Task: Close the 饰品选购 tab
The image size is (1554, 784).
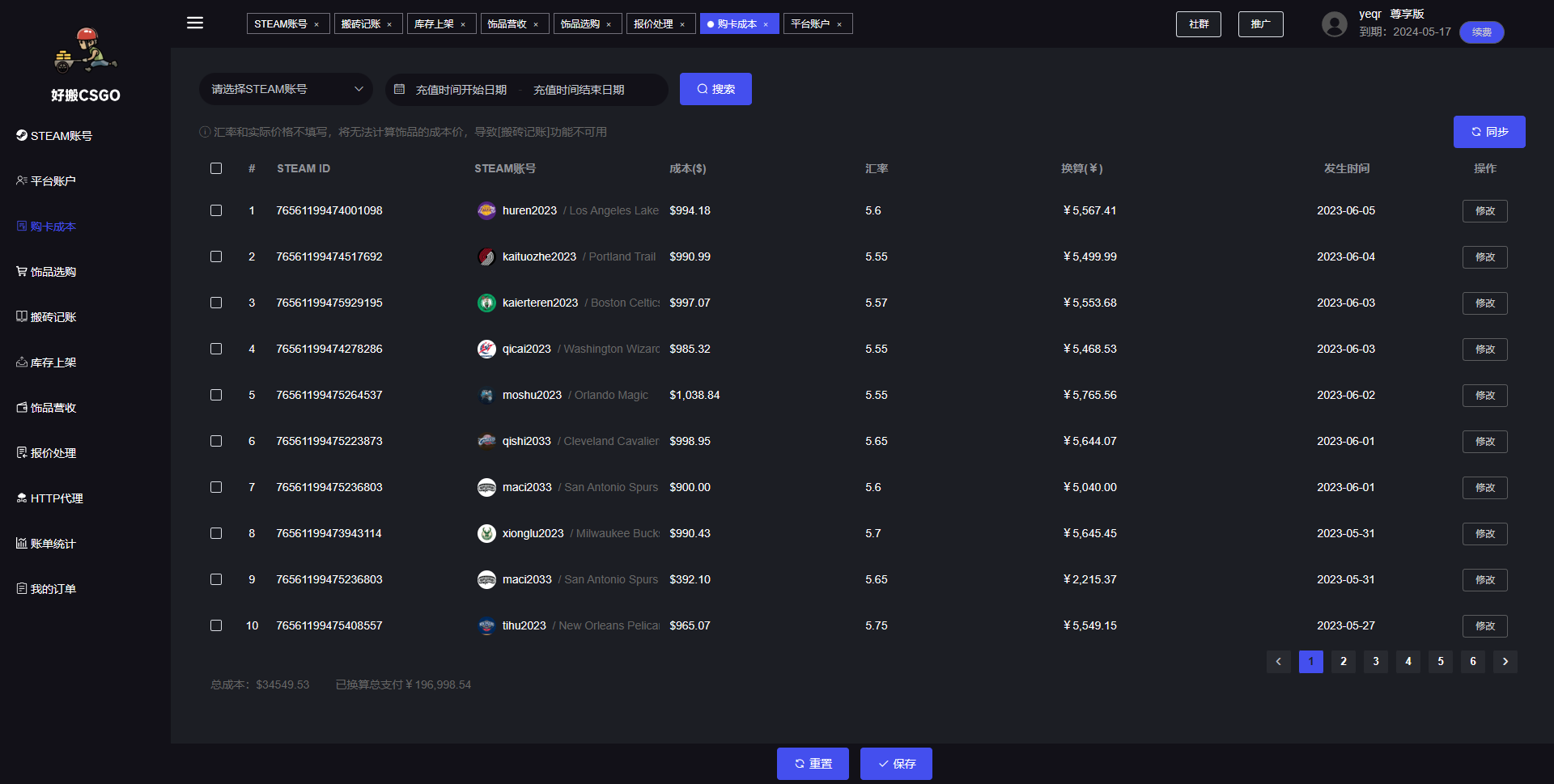Action: pos(609,24)
